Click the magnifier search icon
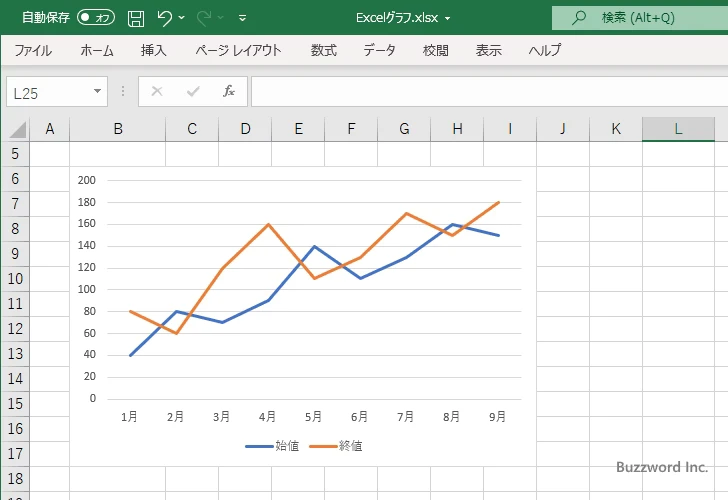The height and width of the screenshot is (500, 728). tap(578, 18)
